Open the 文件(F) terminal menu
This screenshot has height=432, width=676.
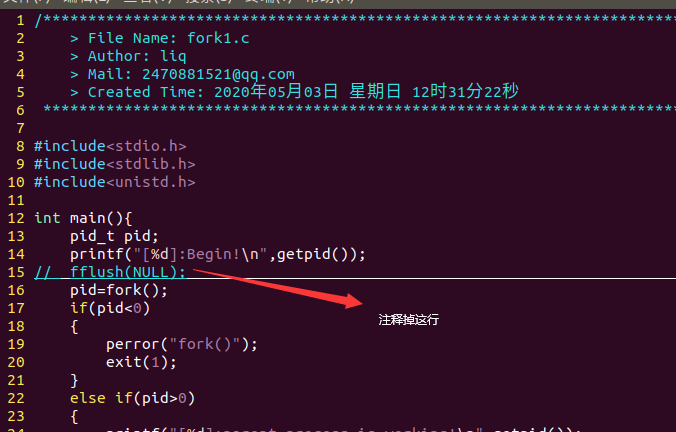click(26, 2)
